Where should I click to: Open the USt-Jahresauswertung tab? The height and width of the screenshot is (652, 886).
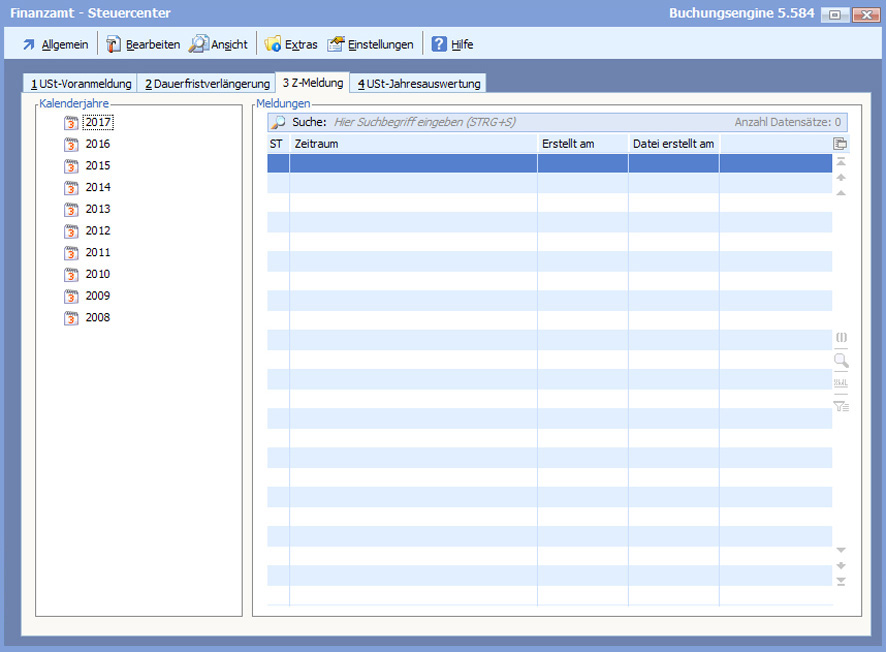point(418,84)
